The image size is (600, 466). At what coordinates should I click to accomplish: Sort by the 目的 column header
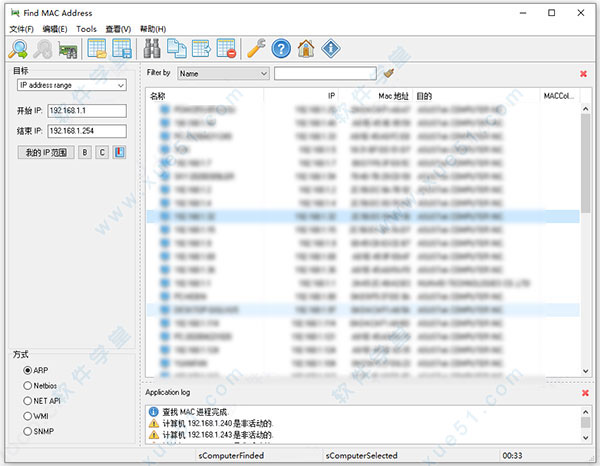tap(476, 96)
